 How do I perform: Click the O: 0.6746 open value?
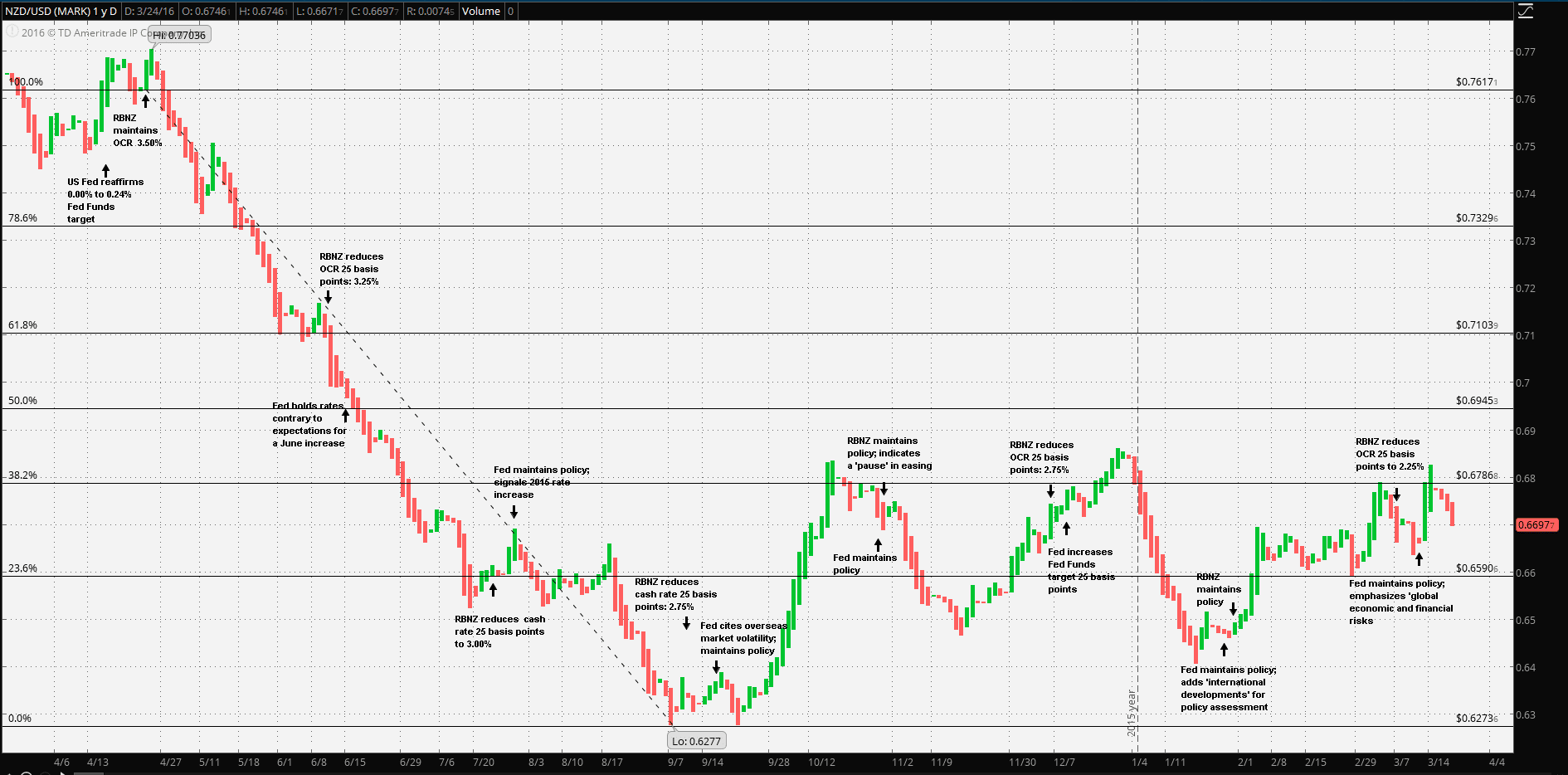[x=207, y=11]
